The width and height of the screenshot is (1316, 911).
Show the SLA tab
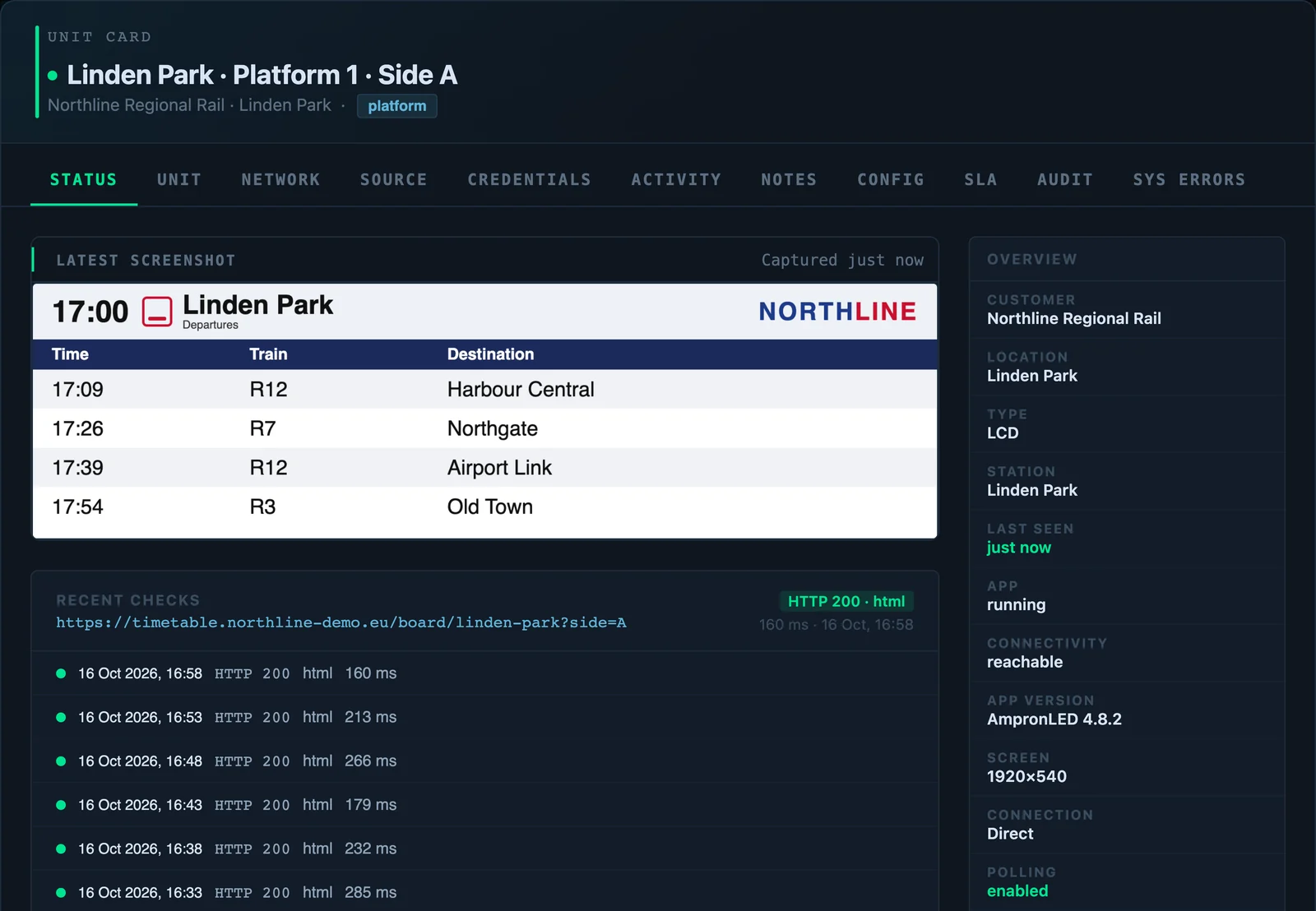[x=980, y=179]
